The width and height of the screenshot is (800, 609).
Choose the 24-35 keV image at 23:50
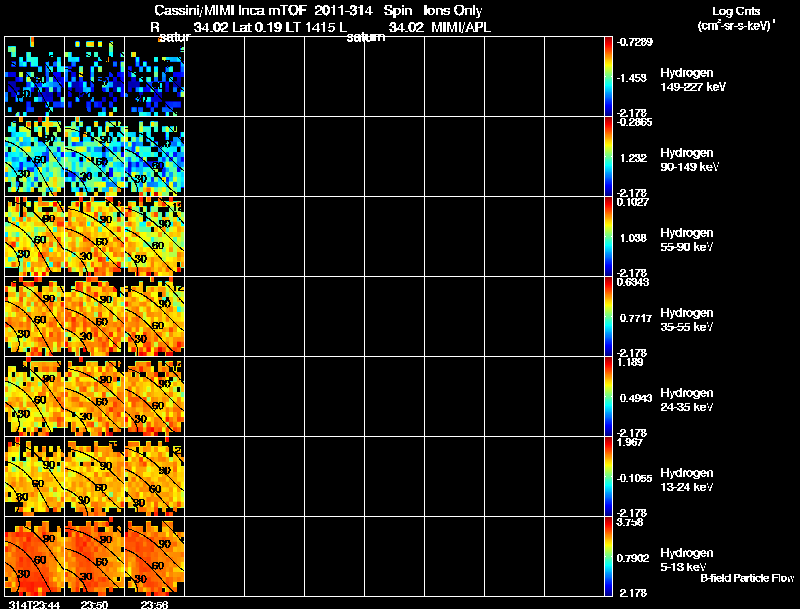click(x=95, y=397)
